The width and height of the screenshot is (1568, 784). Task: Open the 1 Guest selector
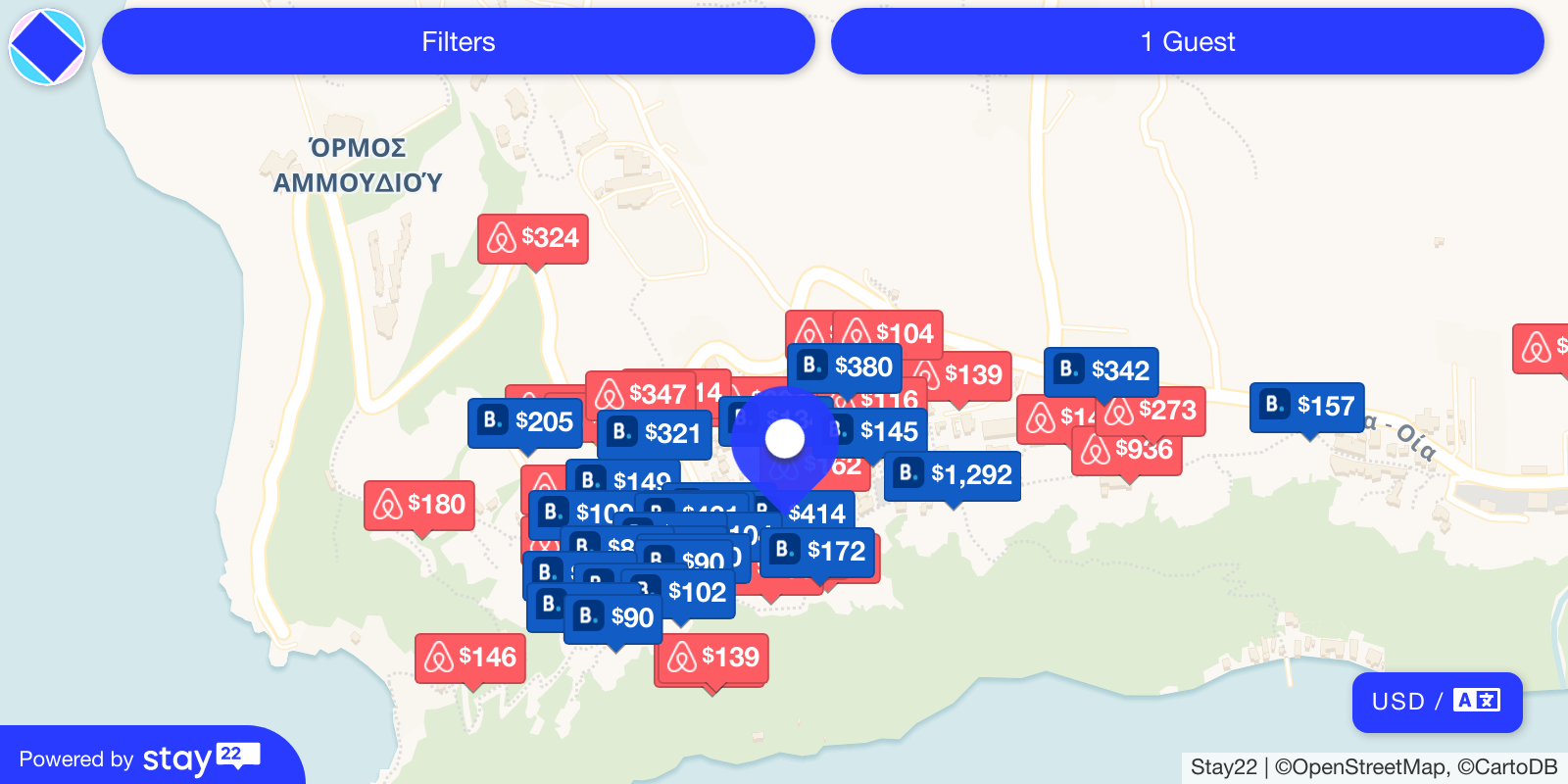point(1187,42)
